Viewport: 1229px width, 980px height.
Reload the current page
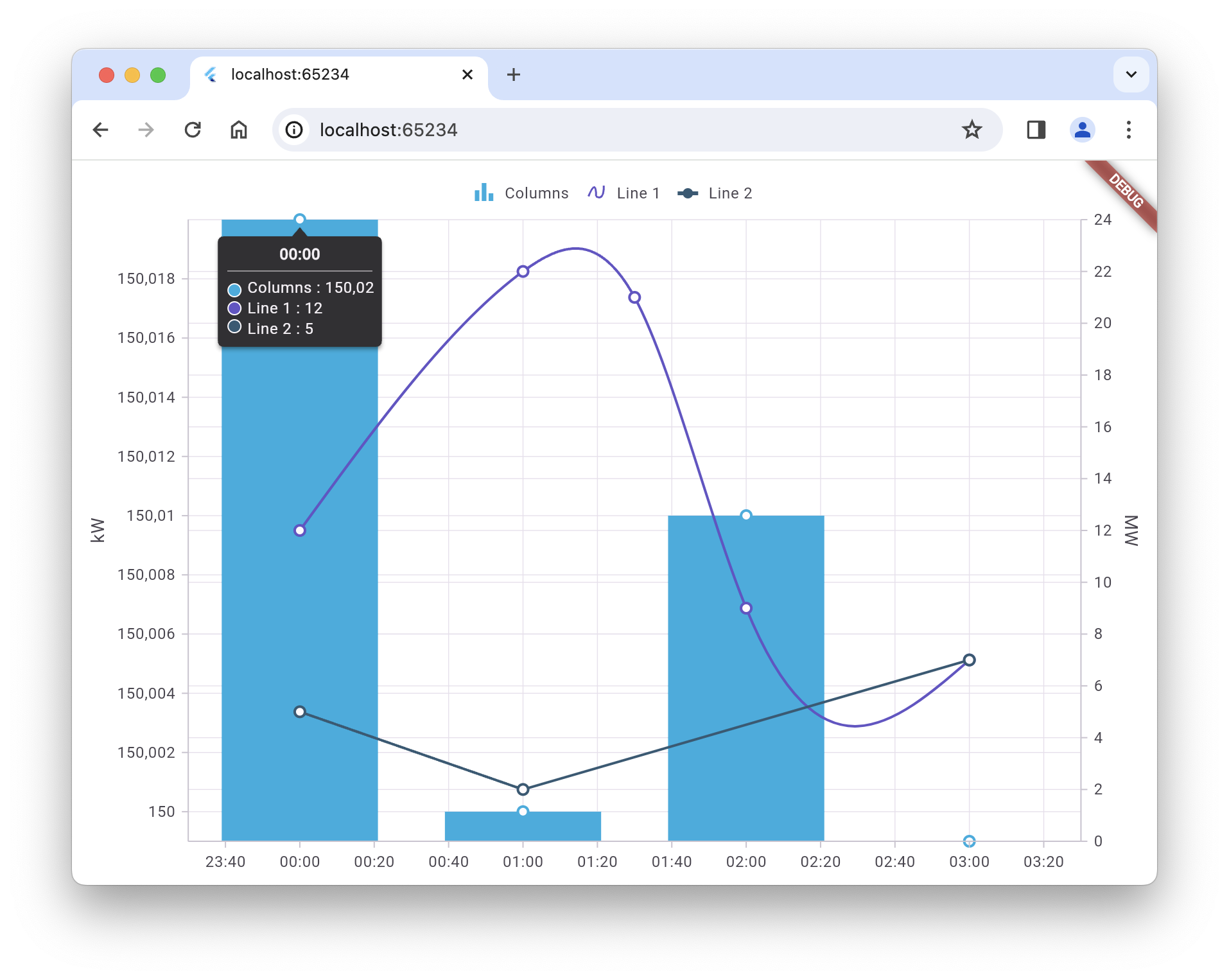click(x=193, y=130)
